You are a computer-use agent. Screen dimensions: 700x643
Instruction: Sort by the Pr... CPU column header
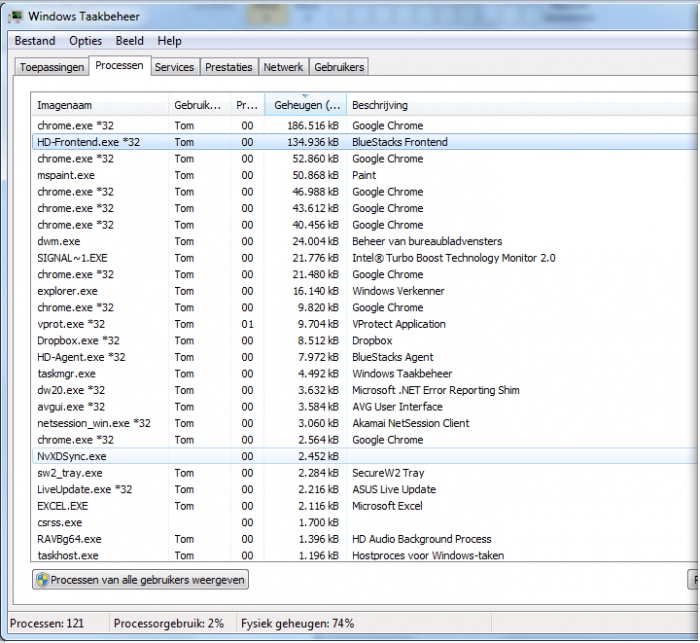(247, 105)
